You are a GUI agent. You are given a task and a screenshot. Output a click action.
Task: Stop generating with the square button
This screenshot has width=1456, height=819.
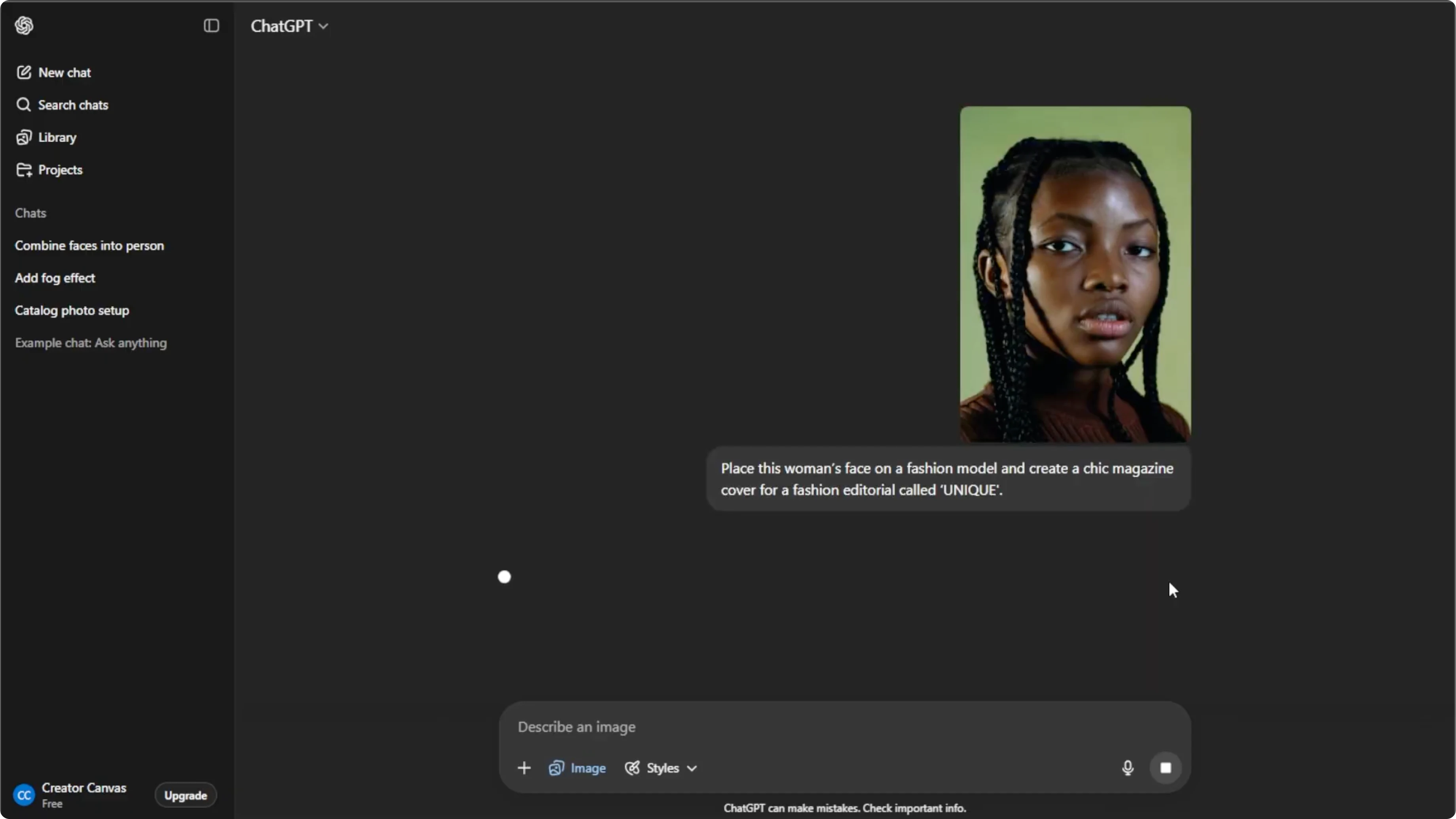pyautogui.click(x=1166, y=768)
